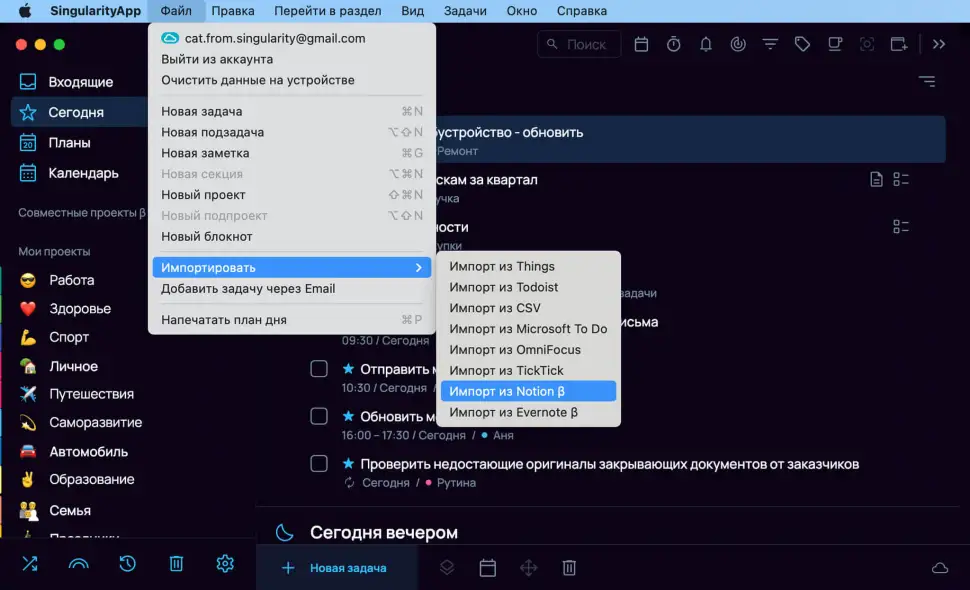Click the history clock icon at bottom
The image size is (970, 590).
pyautogui.click(x=128, y=564)
